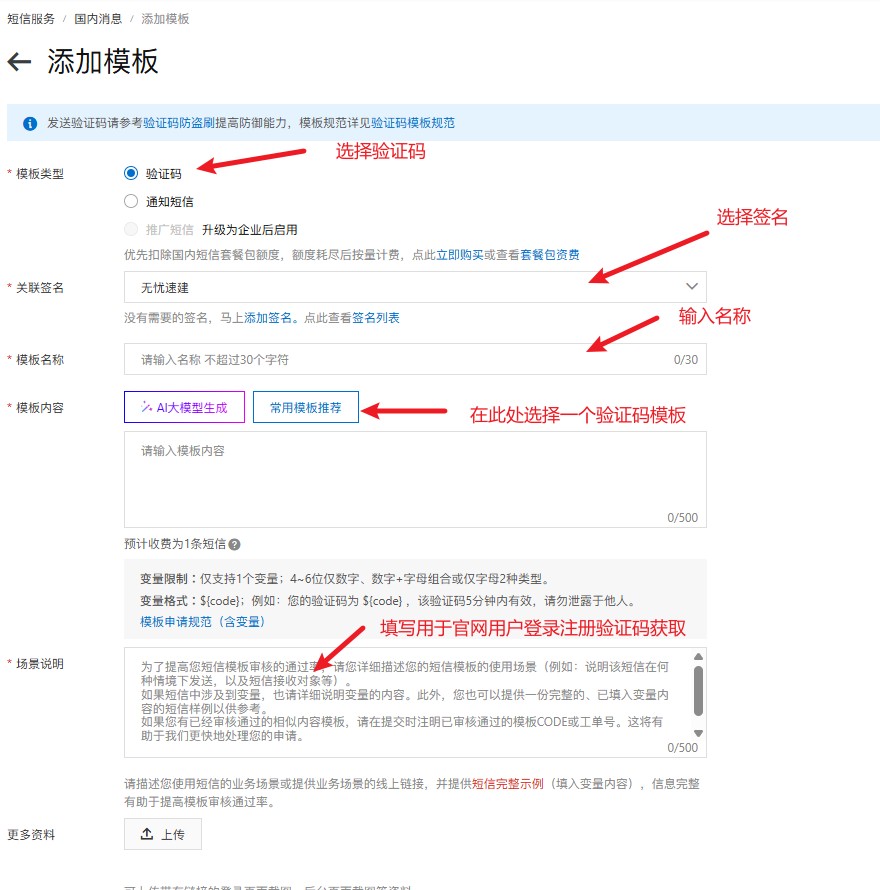Open the 验证码模板规范 link
Image resolution: width=880 pixels, height=890 pixels.
click(x=413, y=123)
